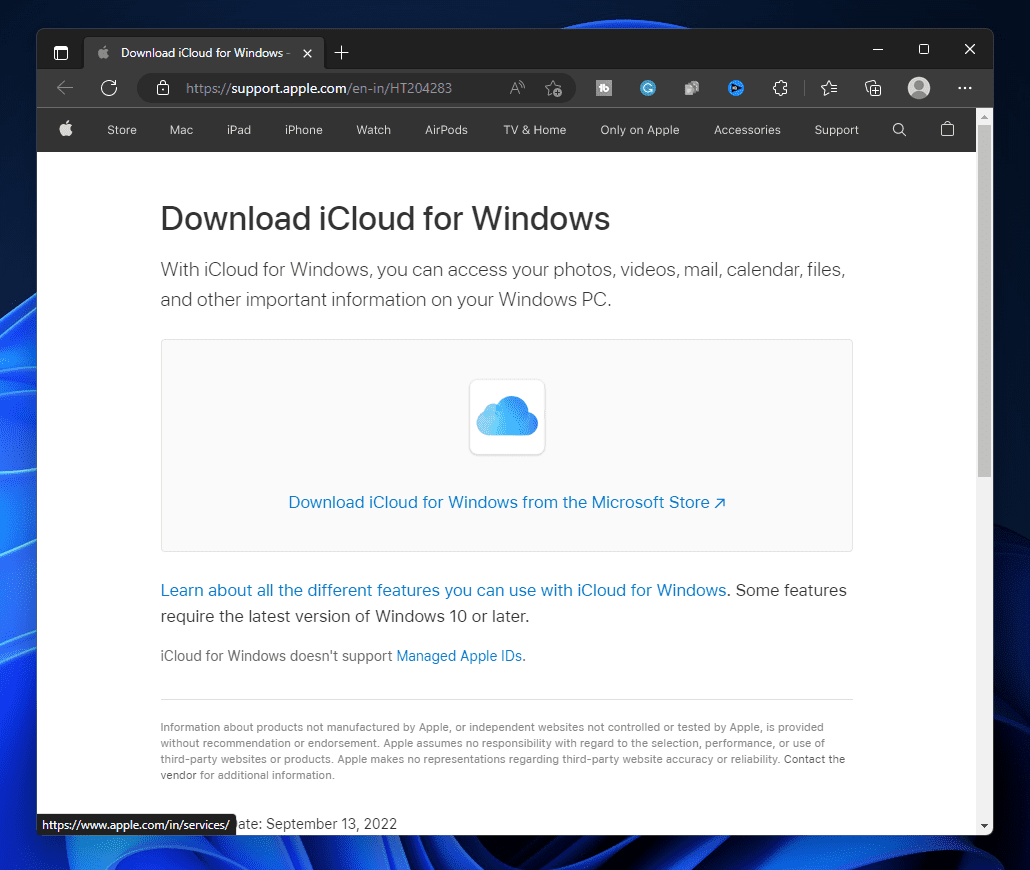1030x870 pixels.
Task: Go back to the previous page
Action: (65, 88)
